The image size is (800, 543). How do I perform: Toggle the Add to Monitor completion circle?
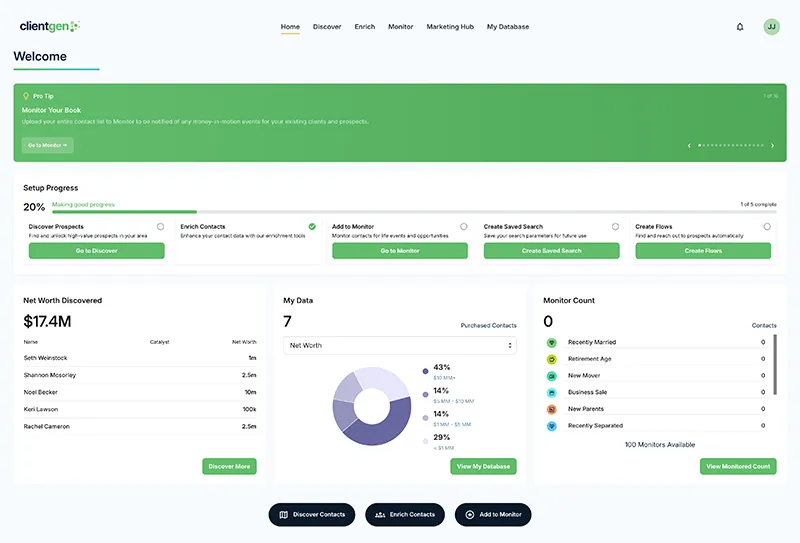click(464, 227)
